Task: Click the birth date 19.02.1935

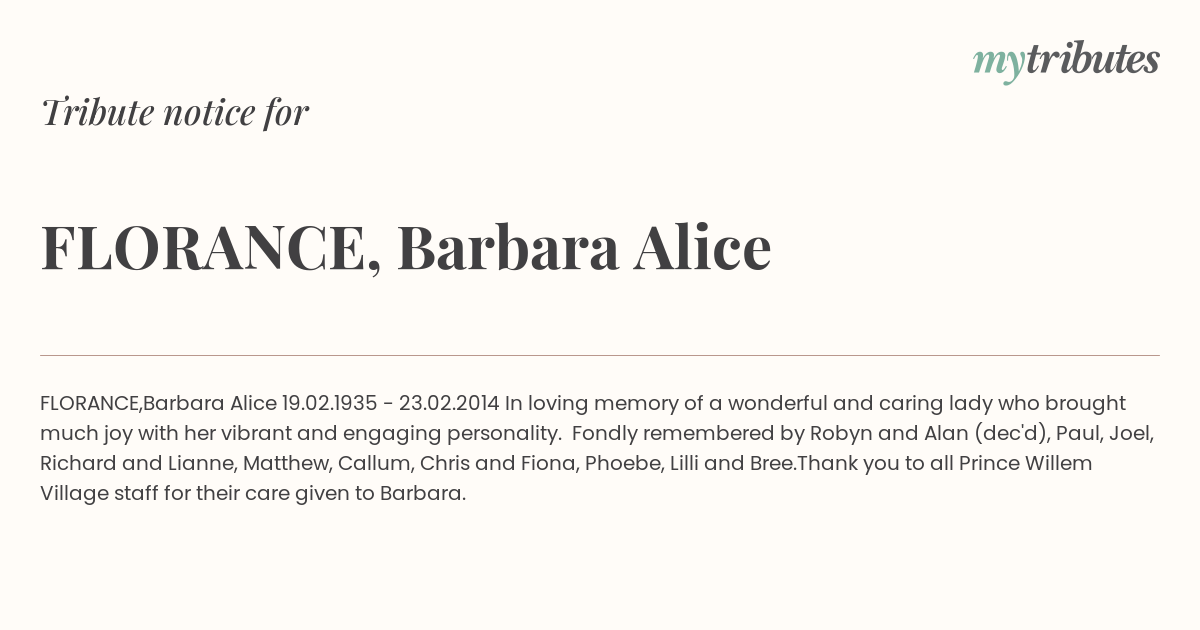Action: (329, 403)
